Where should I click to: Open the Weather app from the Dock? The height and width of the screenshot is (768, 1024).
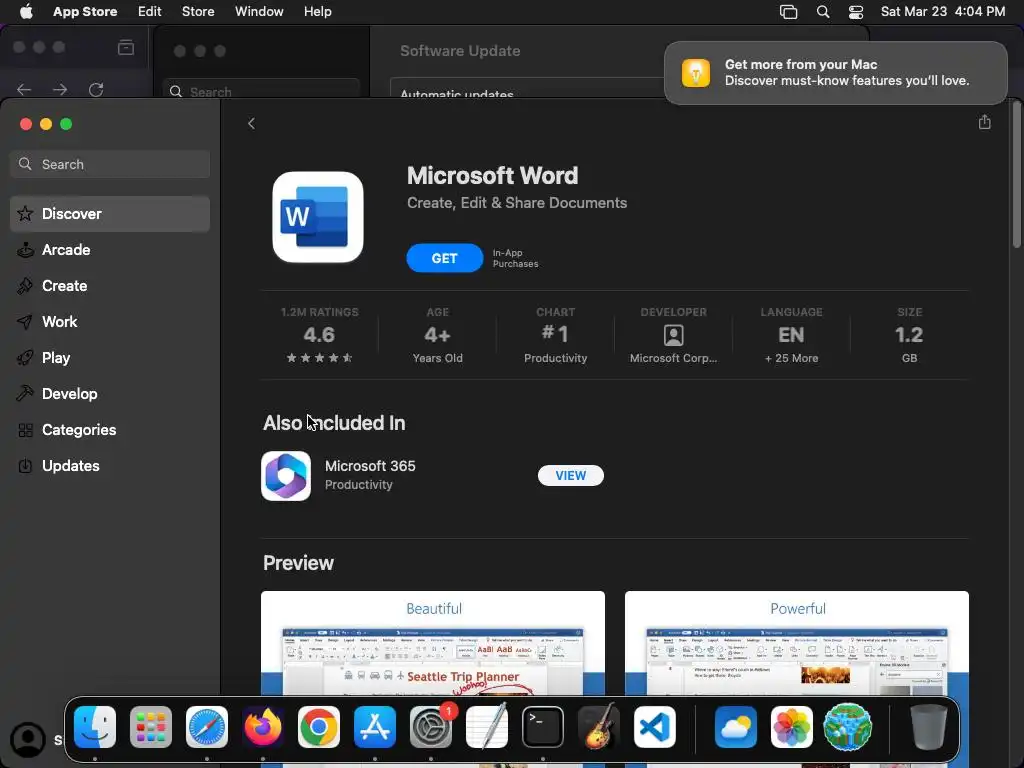(736, 727)
